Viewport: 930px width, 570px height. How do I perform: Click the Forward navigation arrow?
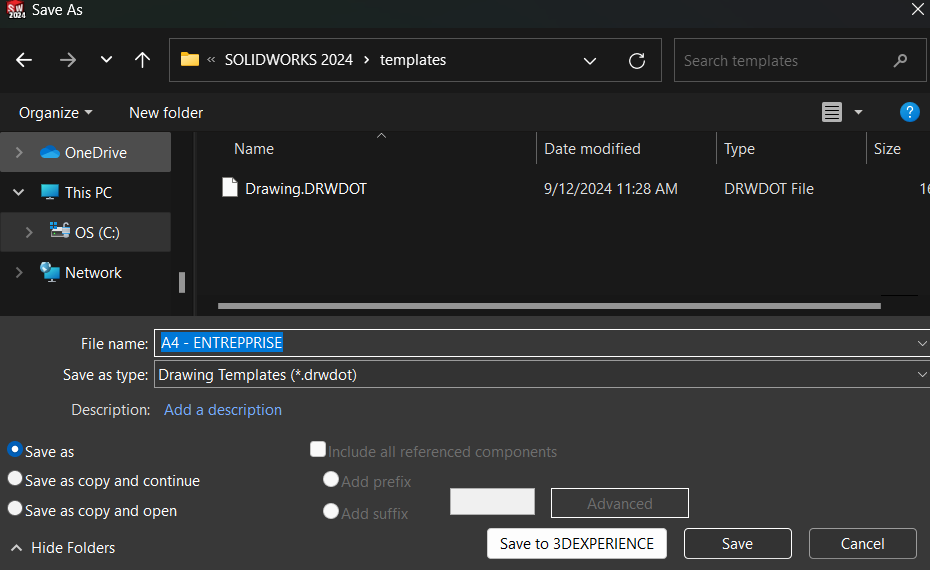68,60
